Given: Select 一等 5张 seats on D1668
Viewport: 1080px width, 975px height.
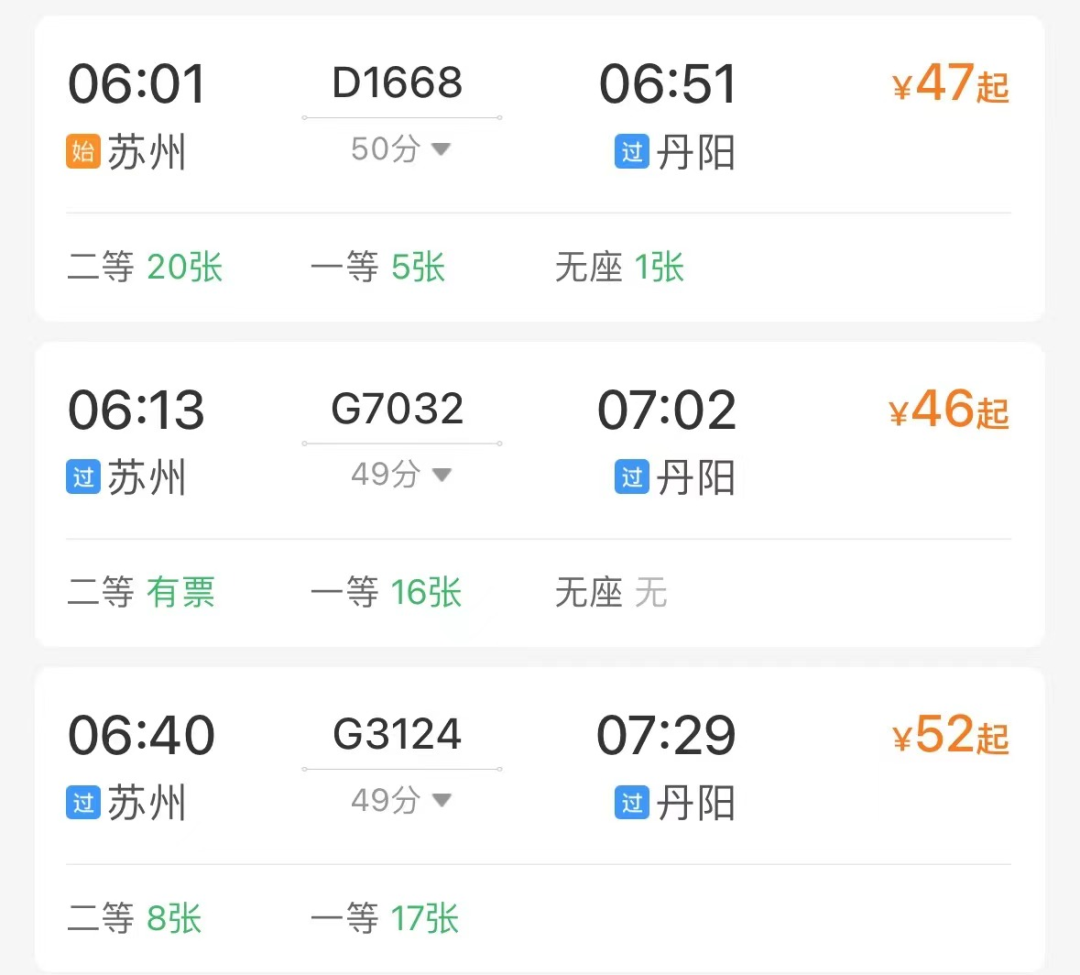Looking at the screenshot, I should click(x=377, y=268).
